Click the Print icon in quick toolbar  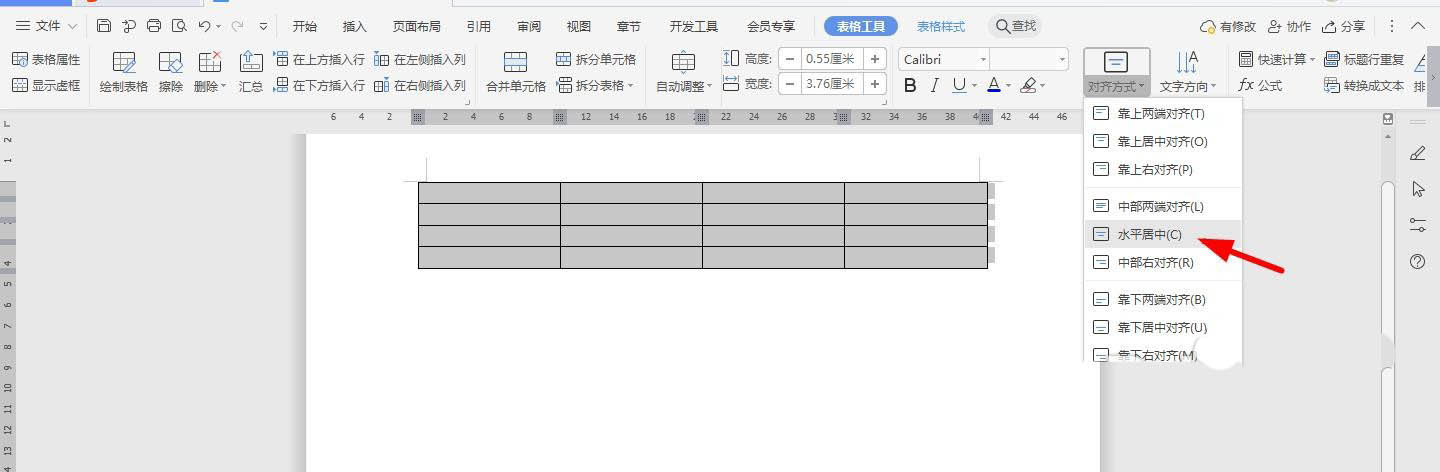point(154,26)
